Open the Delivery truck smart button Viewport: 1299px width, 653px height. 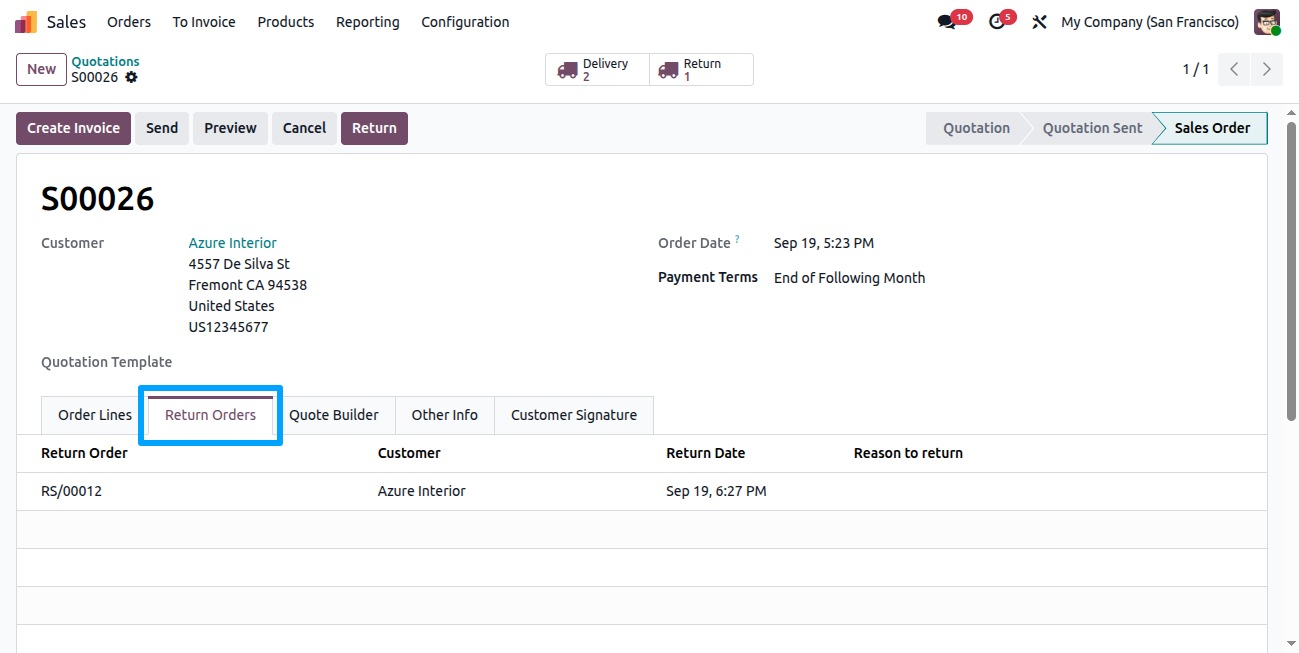pyautogui.click(x=597, y=70)
